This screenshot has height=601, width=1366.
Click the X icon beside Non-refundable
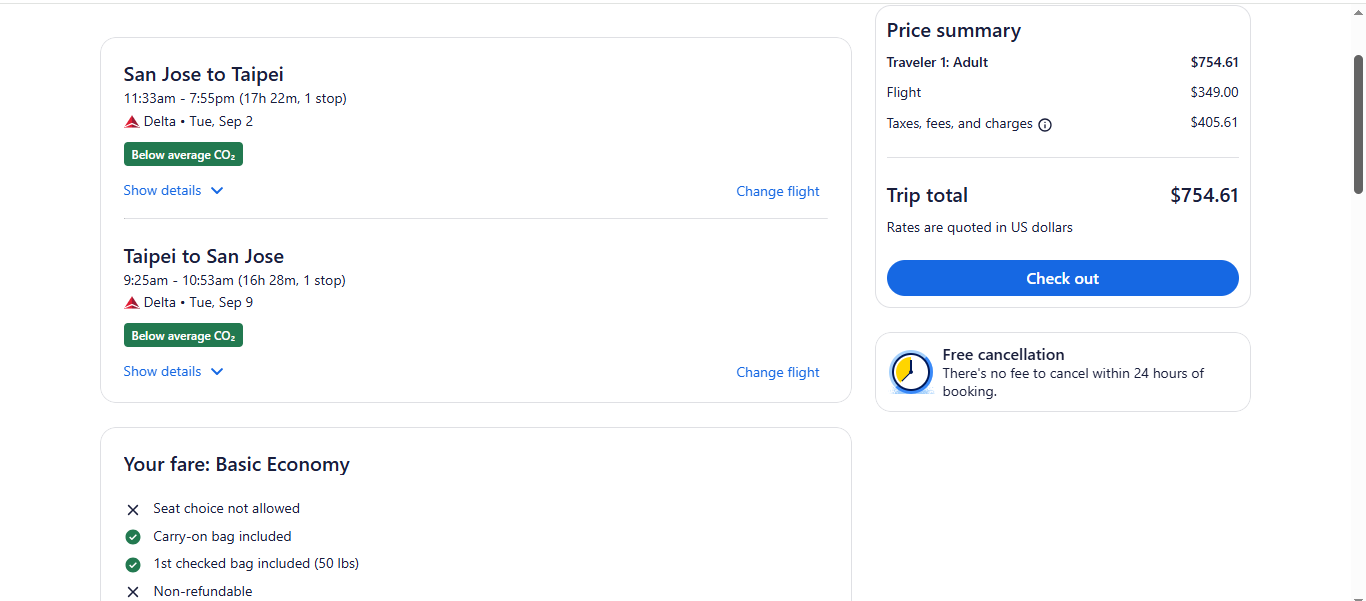click(x=133, y=592)
